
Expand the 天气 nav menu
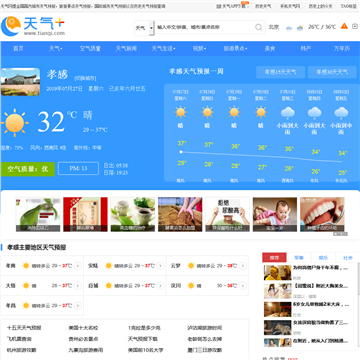[56, 49]
